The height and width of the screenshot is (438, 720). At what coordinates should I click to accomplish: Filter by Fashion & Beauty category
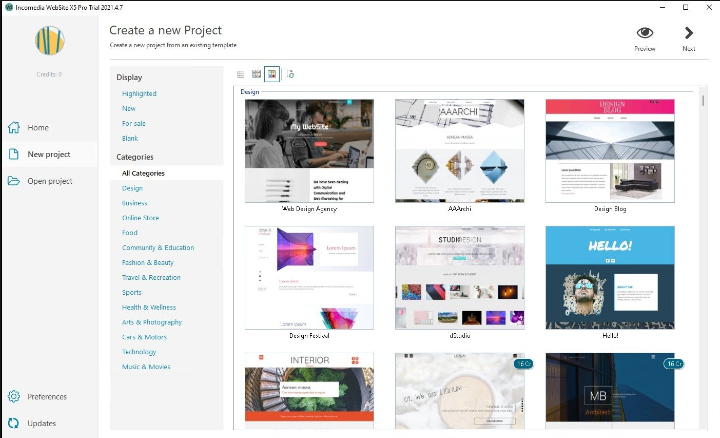[148, 263]
